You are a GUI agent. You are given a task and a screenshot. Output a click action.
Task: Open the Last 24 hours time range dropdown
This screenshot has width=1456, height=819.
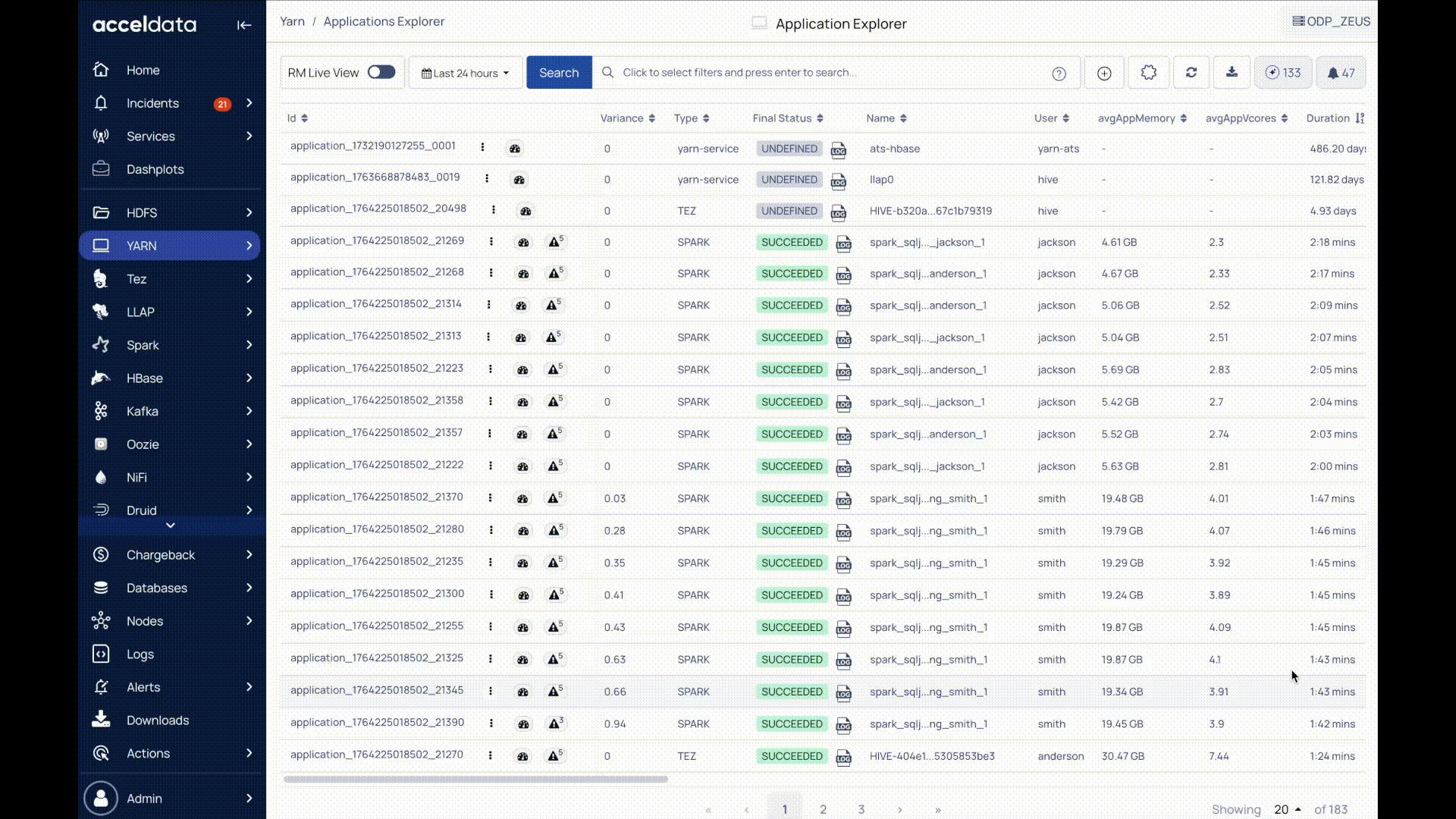[465, 73]
